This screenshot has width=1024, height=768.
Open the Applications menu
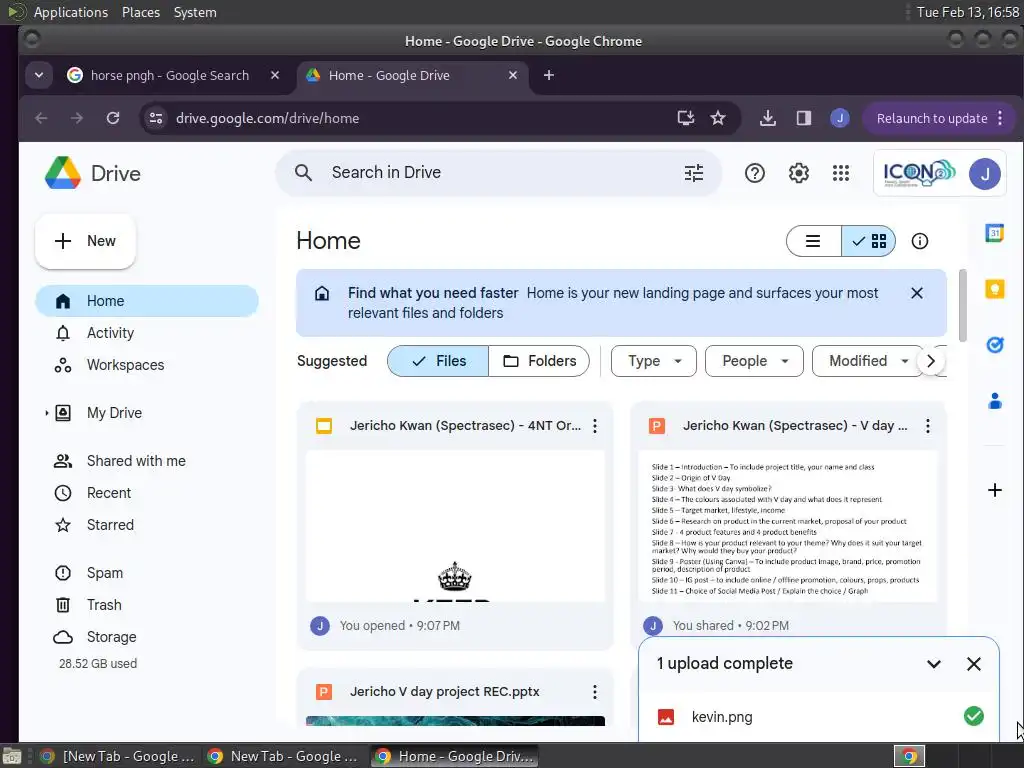pyautogui.click(x=71, y=12)
